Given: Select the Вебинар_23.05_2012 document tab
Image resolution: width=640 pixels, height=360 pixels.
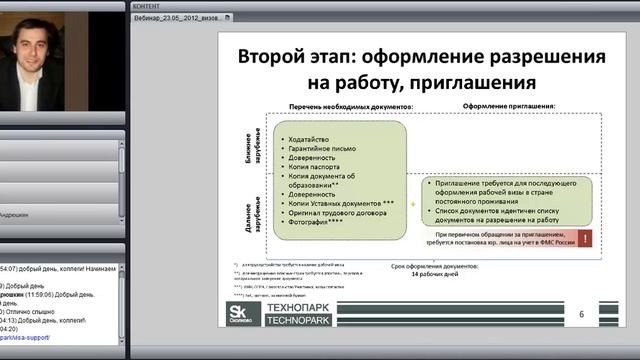Looking at the screenshot, I should pos(182,18).
